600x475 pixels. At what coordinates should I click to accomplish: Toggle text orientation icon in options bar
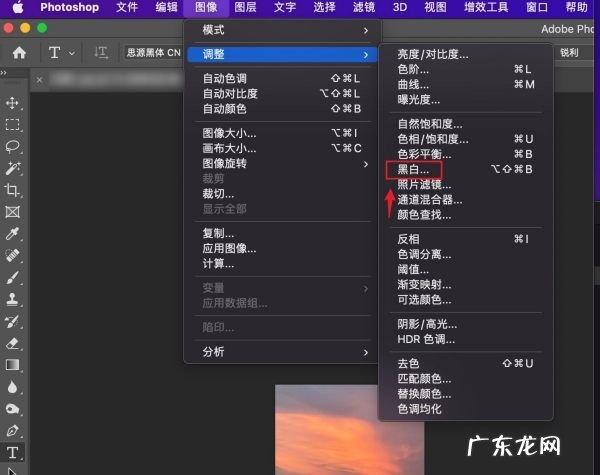[101, 52]
